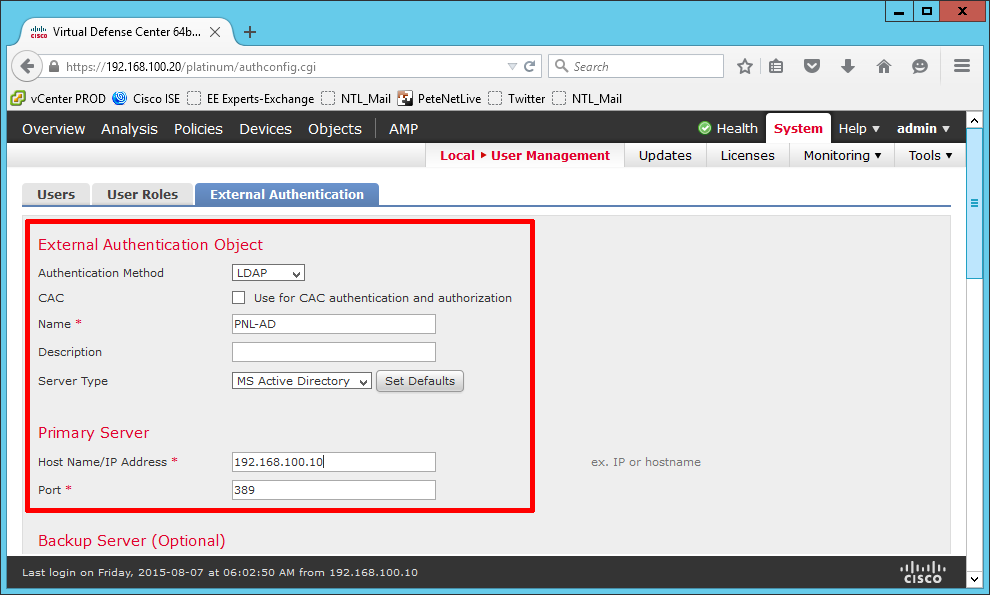Open the Objects menu

(x=335, y=129)
